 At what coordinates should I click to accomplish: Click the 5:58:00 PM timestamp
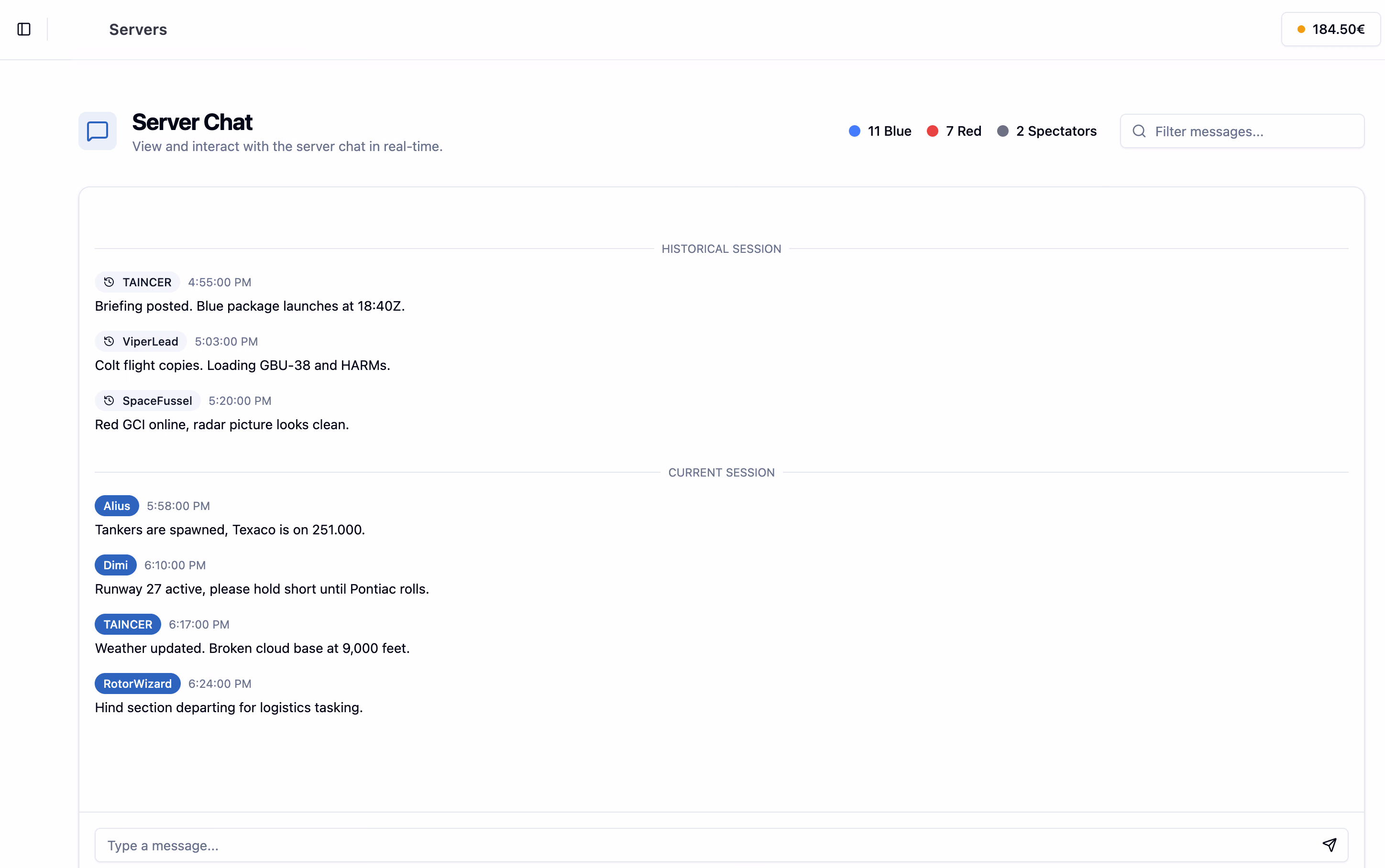click(178, 506)
